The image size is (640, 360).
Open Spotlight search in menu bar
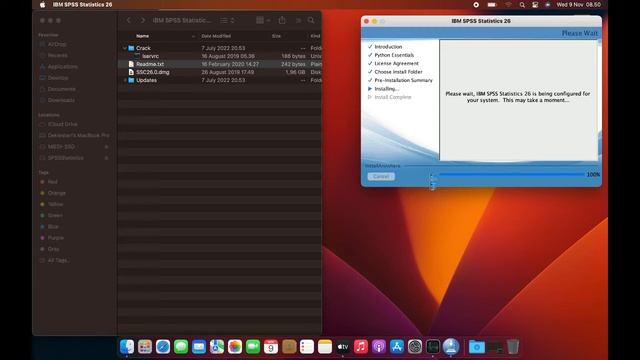coord(522,5)
